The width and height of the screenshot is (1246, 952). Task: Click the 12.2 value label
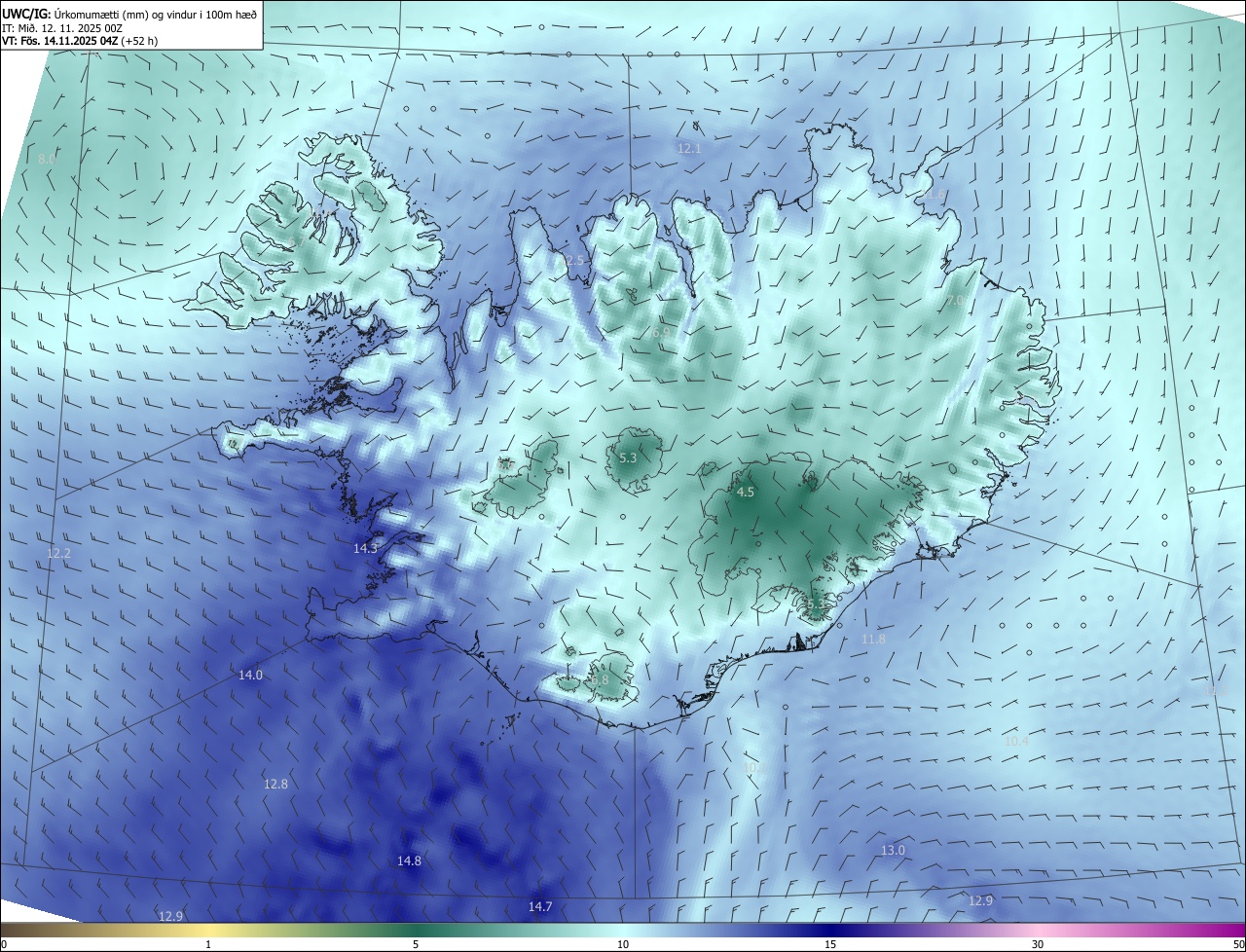pos(58,554)
